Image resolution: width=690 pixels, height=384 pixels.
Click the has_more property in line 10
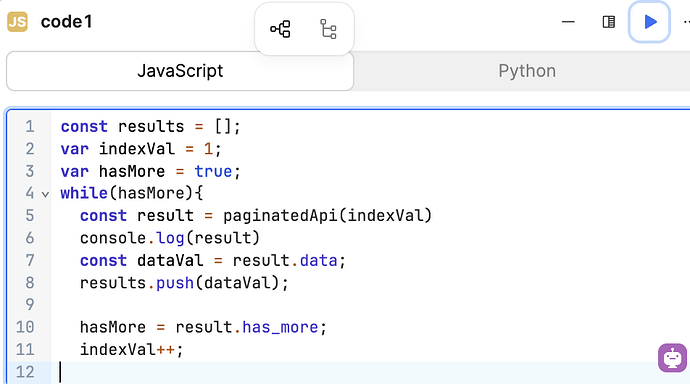point(280,327)
